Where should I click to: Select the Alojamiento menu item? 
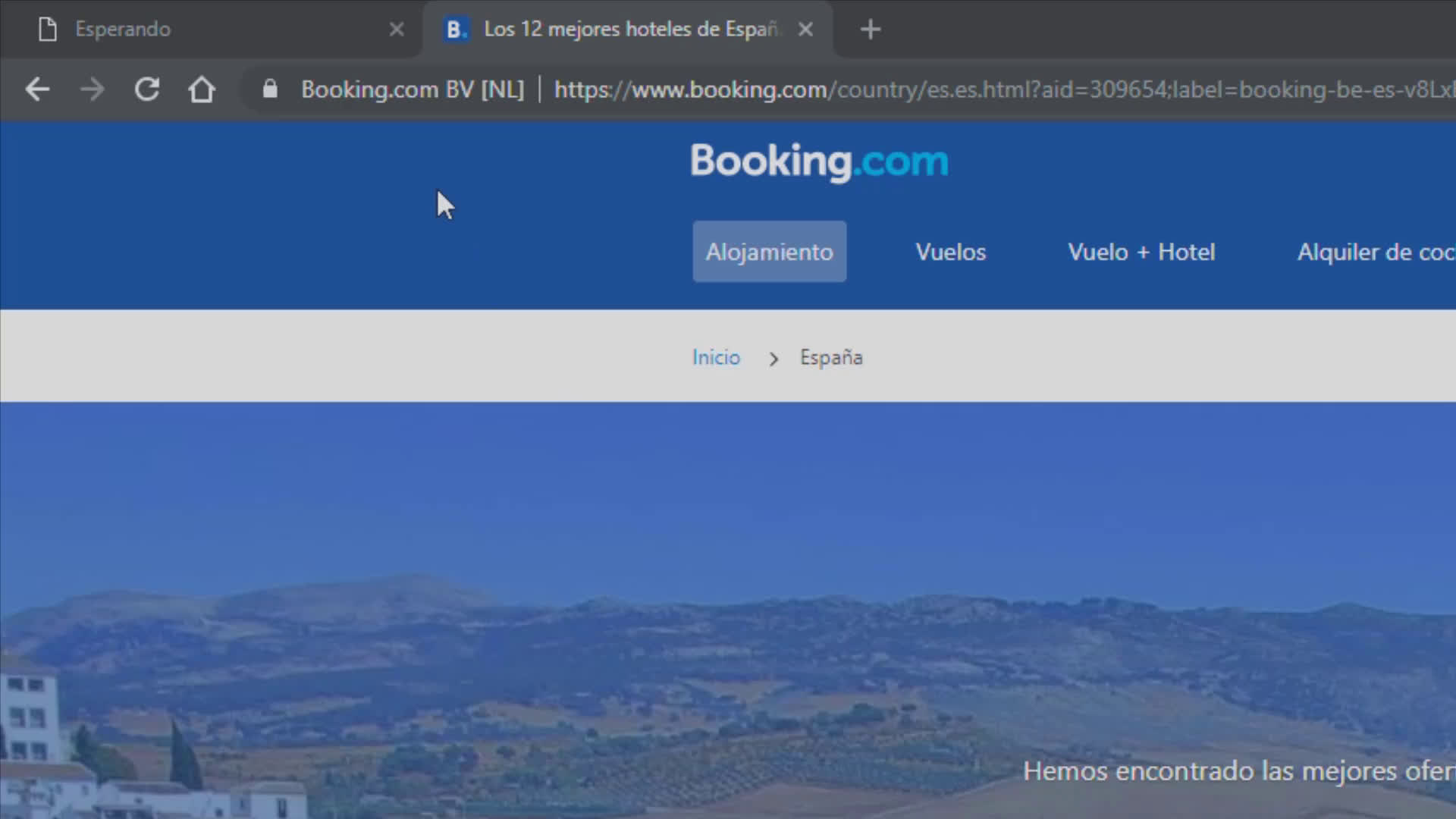tap(769, 252)
